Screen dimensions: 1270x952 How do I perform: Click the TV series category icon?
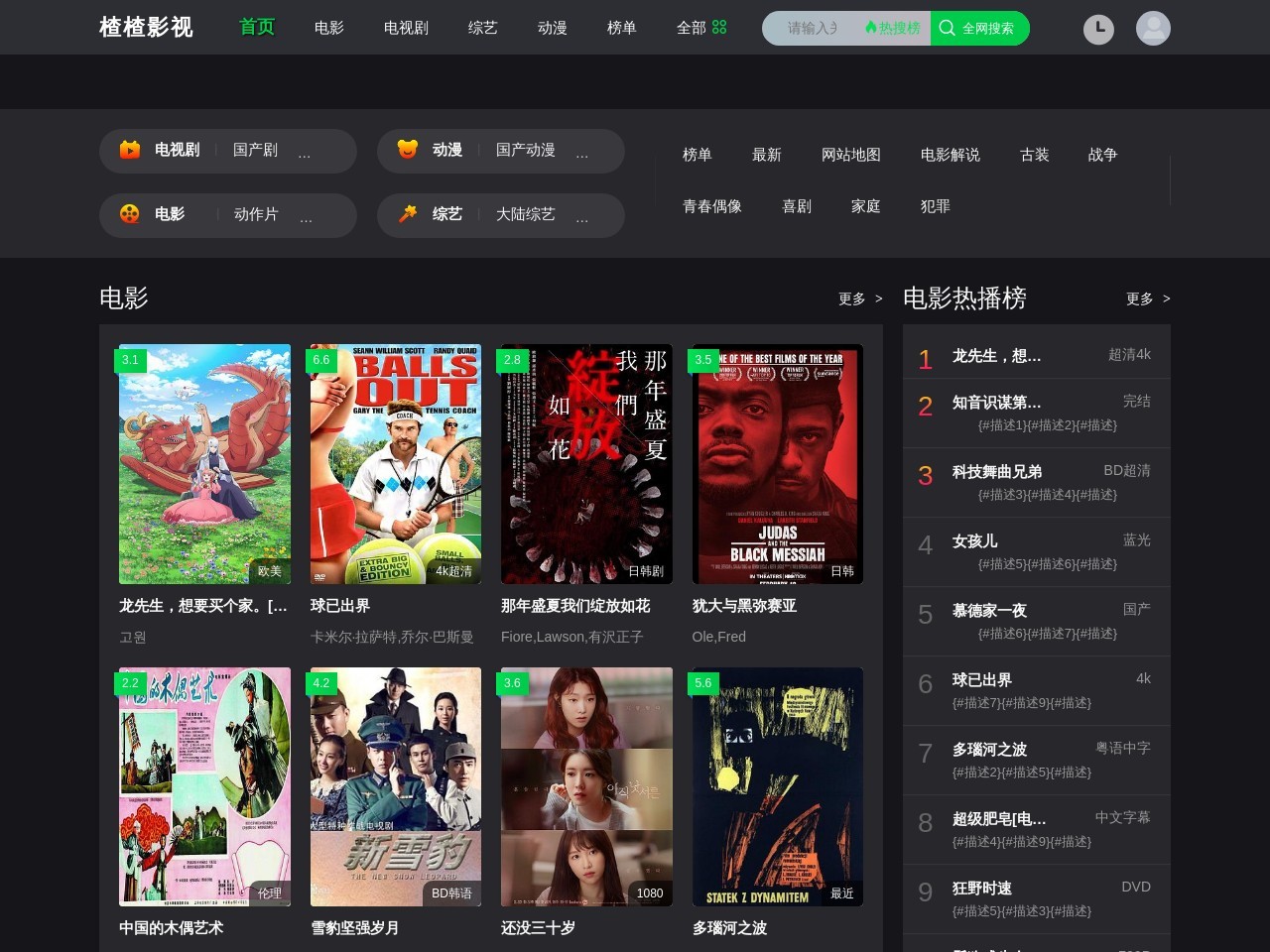click(130, 150)
